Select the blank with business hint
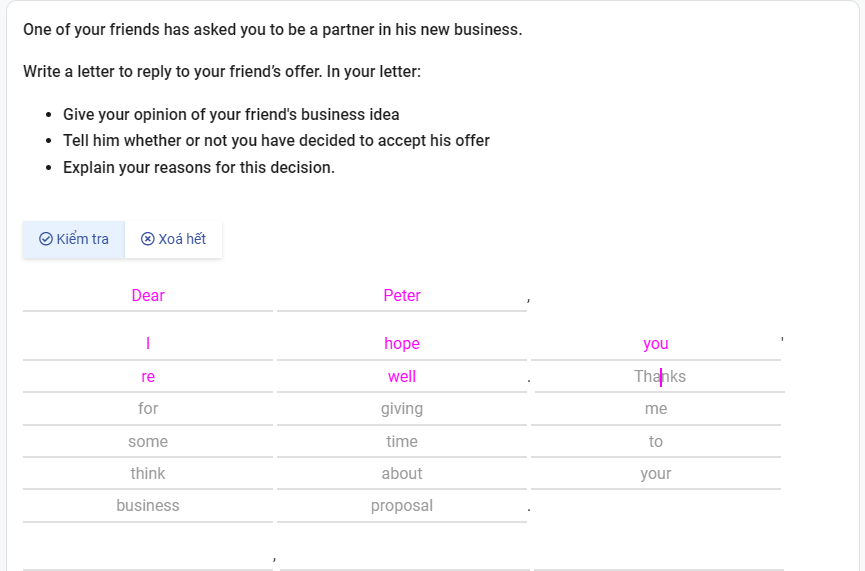 tap(148, 506)
